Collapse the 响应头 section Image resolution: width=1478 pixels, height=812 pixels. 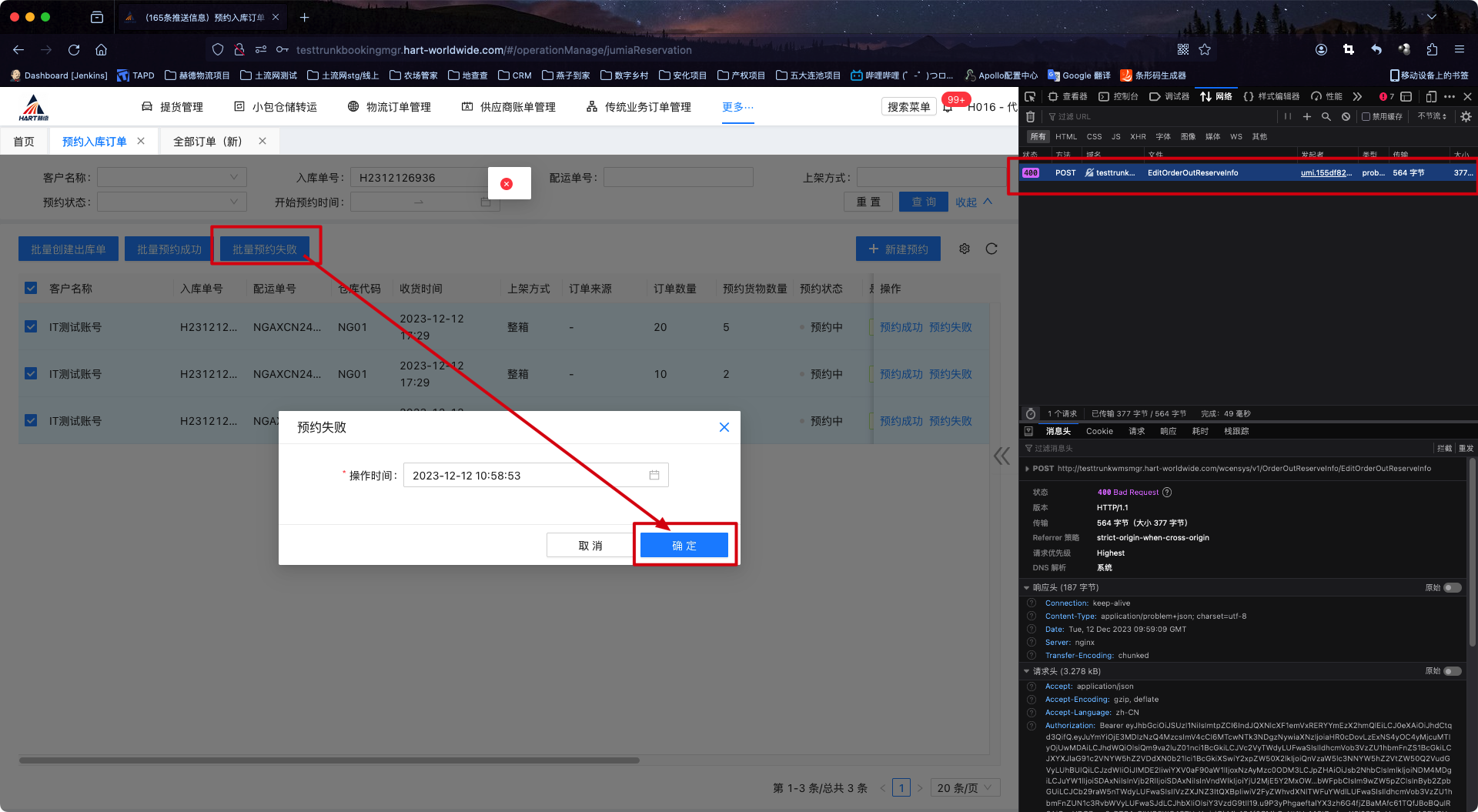coord(1027,587)
